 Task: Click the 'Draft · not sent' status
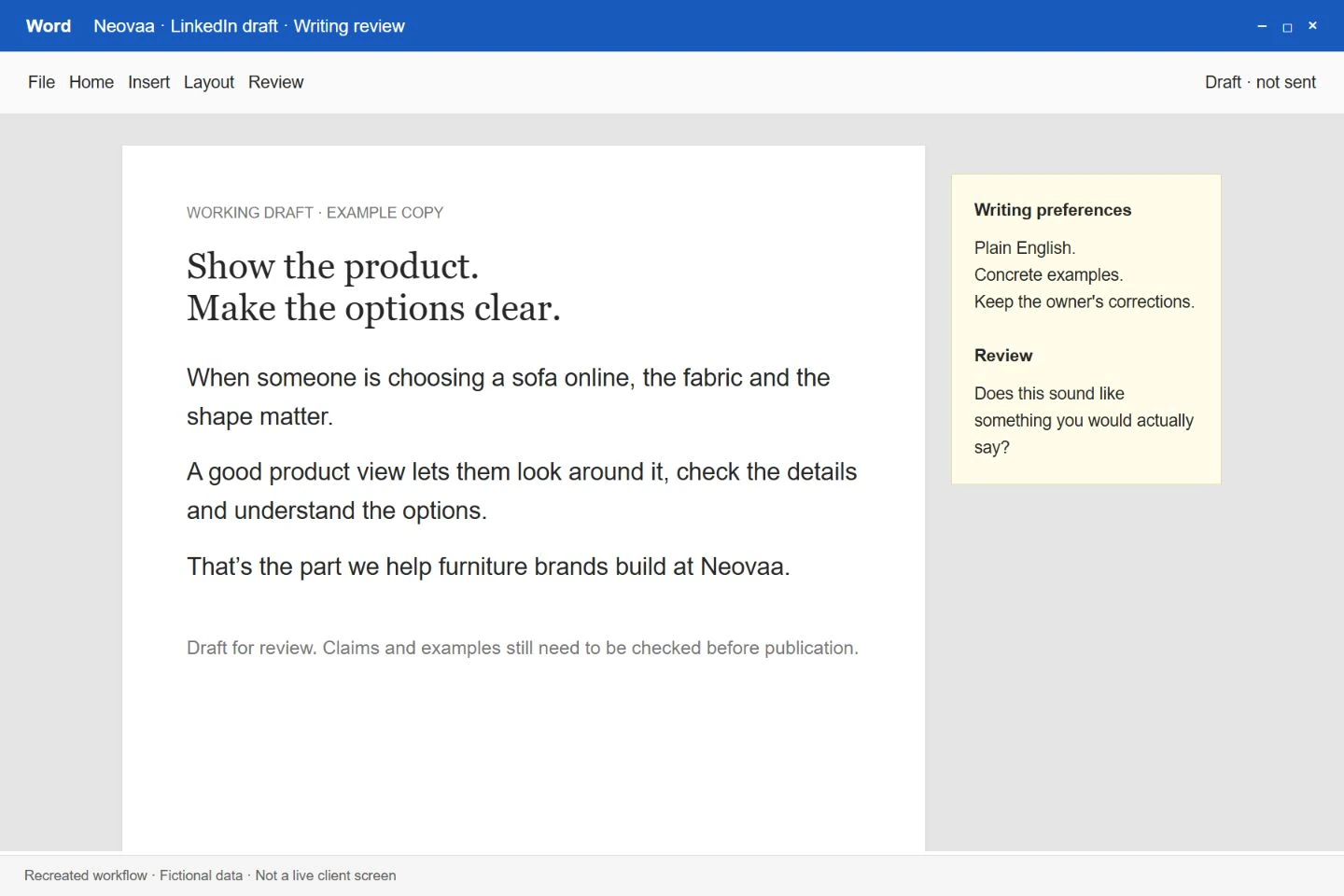pyautogui.click(x=1260, y=82)
